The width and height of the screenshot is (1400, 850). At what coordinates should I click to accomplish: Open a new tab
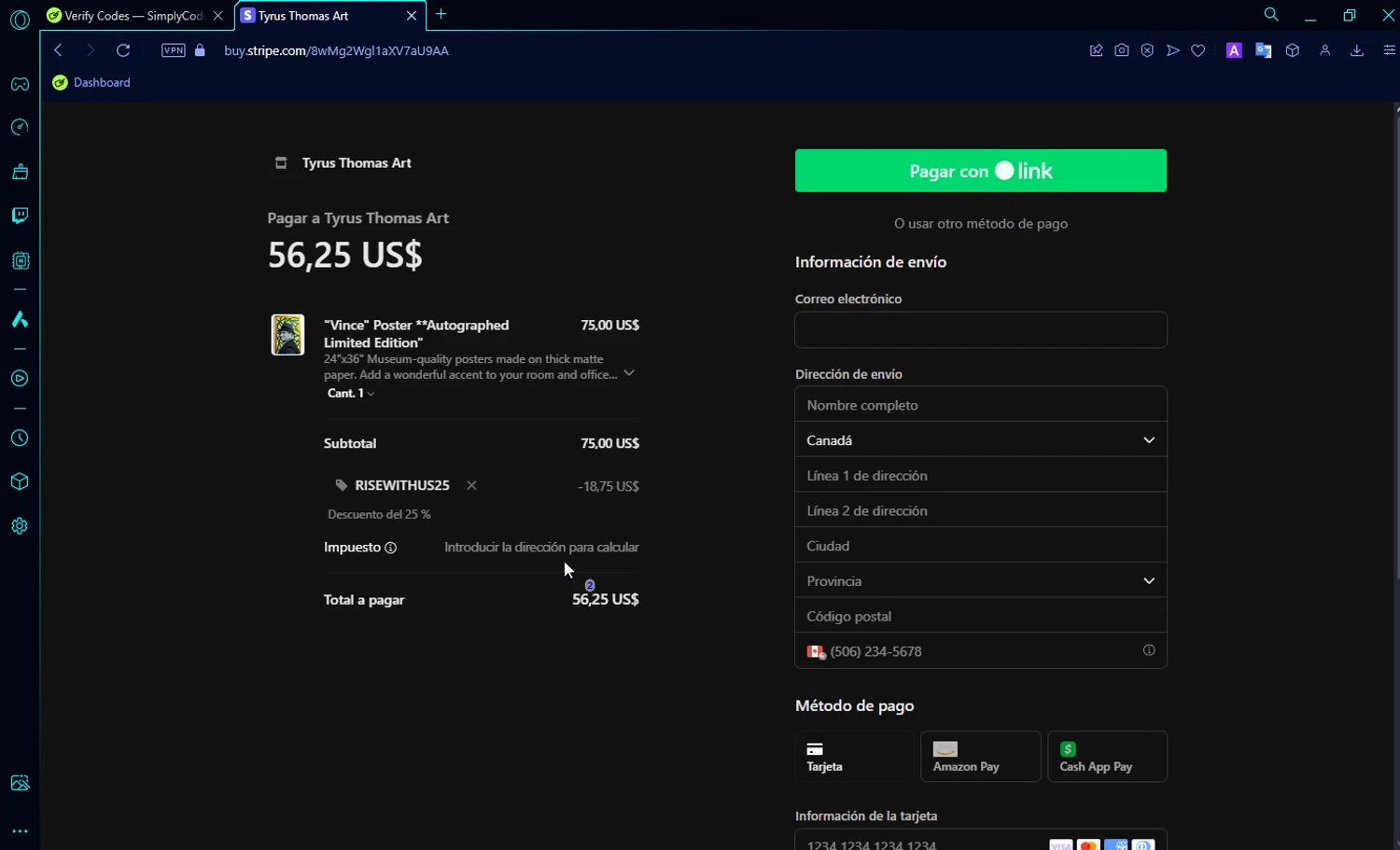pyautogui.click(x=441, y=14)
